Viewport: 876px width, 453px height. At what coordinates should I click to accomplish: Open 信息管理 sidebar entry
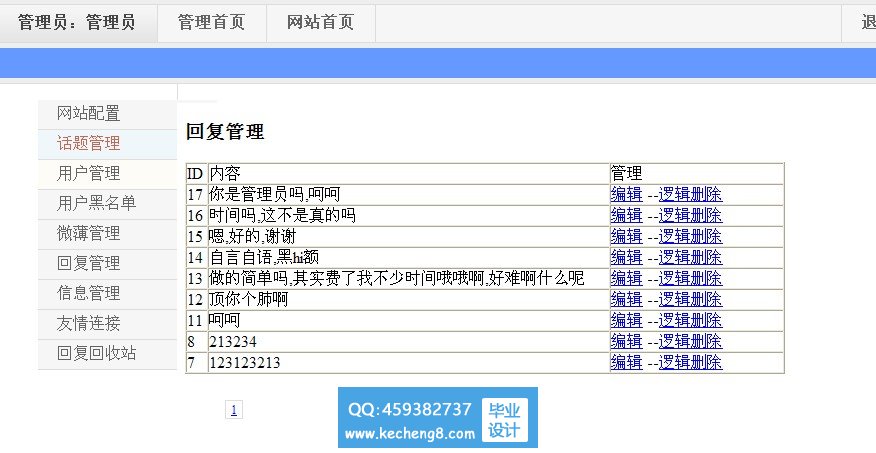[x=107, y=293]
